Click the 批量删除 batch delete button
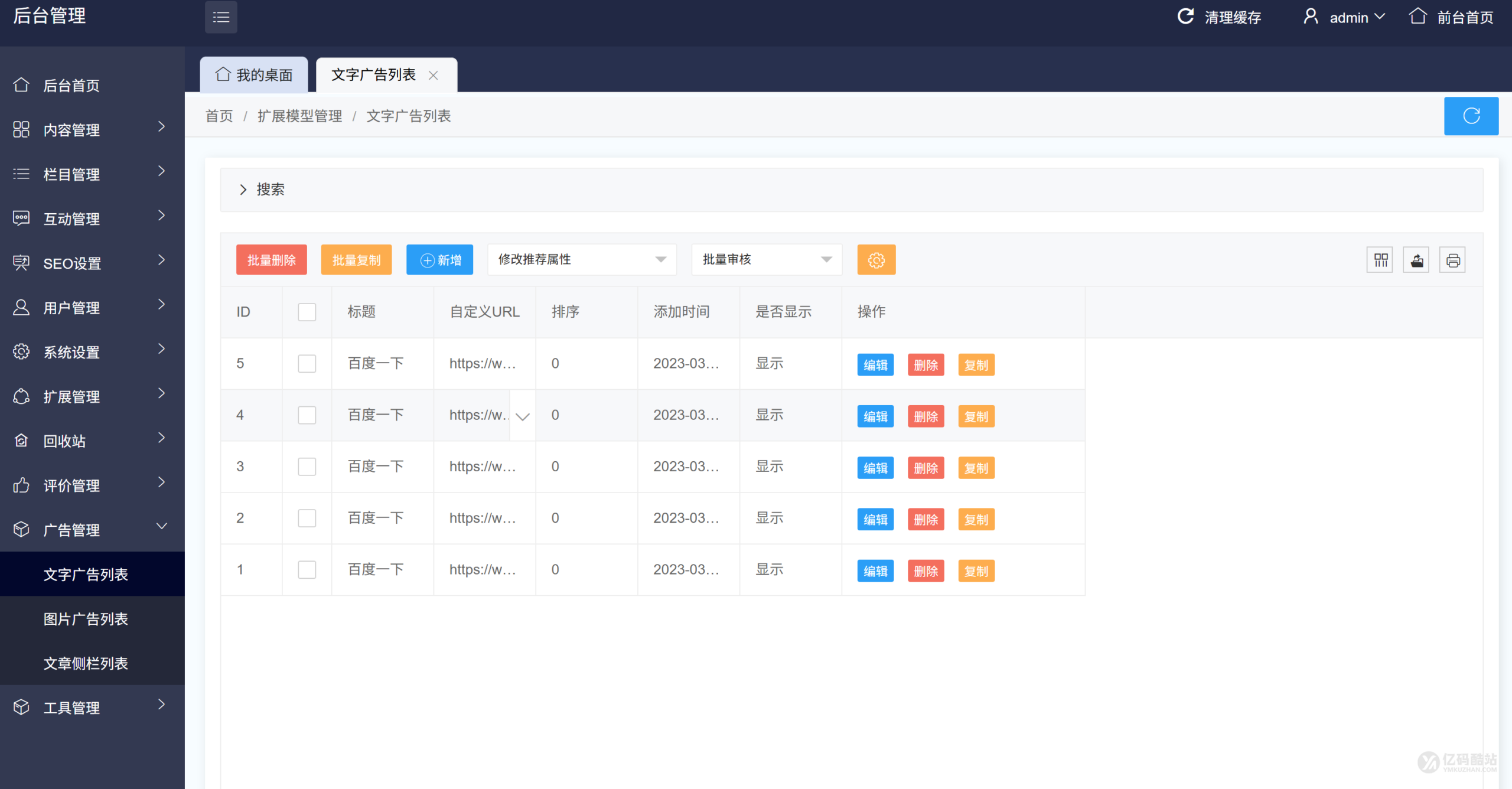This screenshot has width=1512, height=789. click(x=271, y=259)
